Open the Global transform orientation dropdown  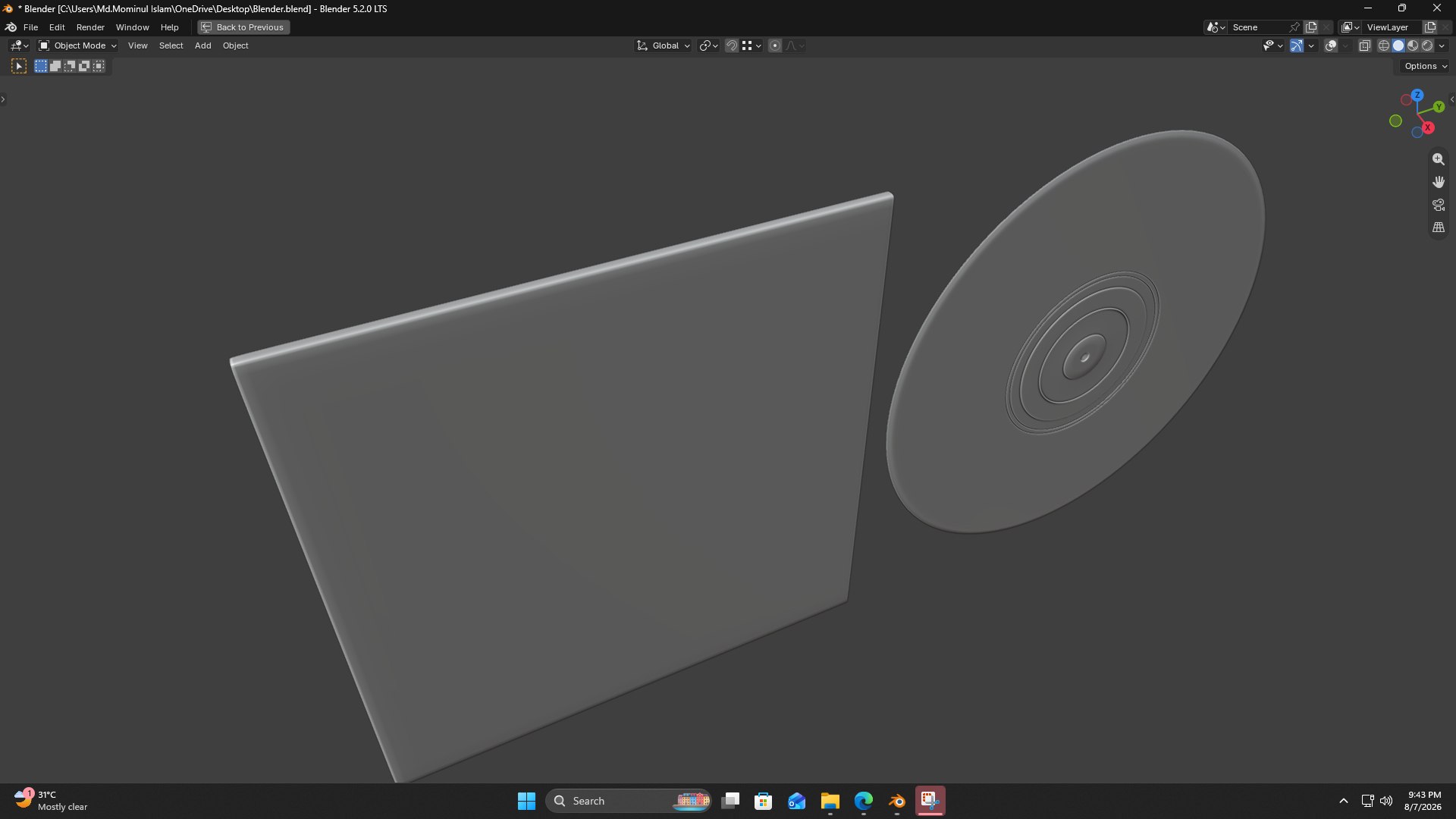tap(664, 45)
